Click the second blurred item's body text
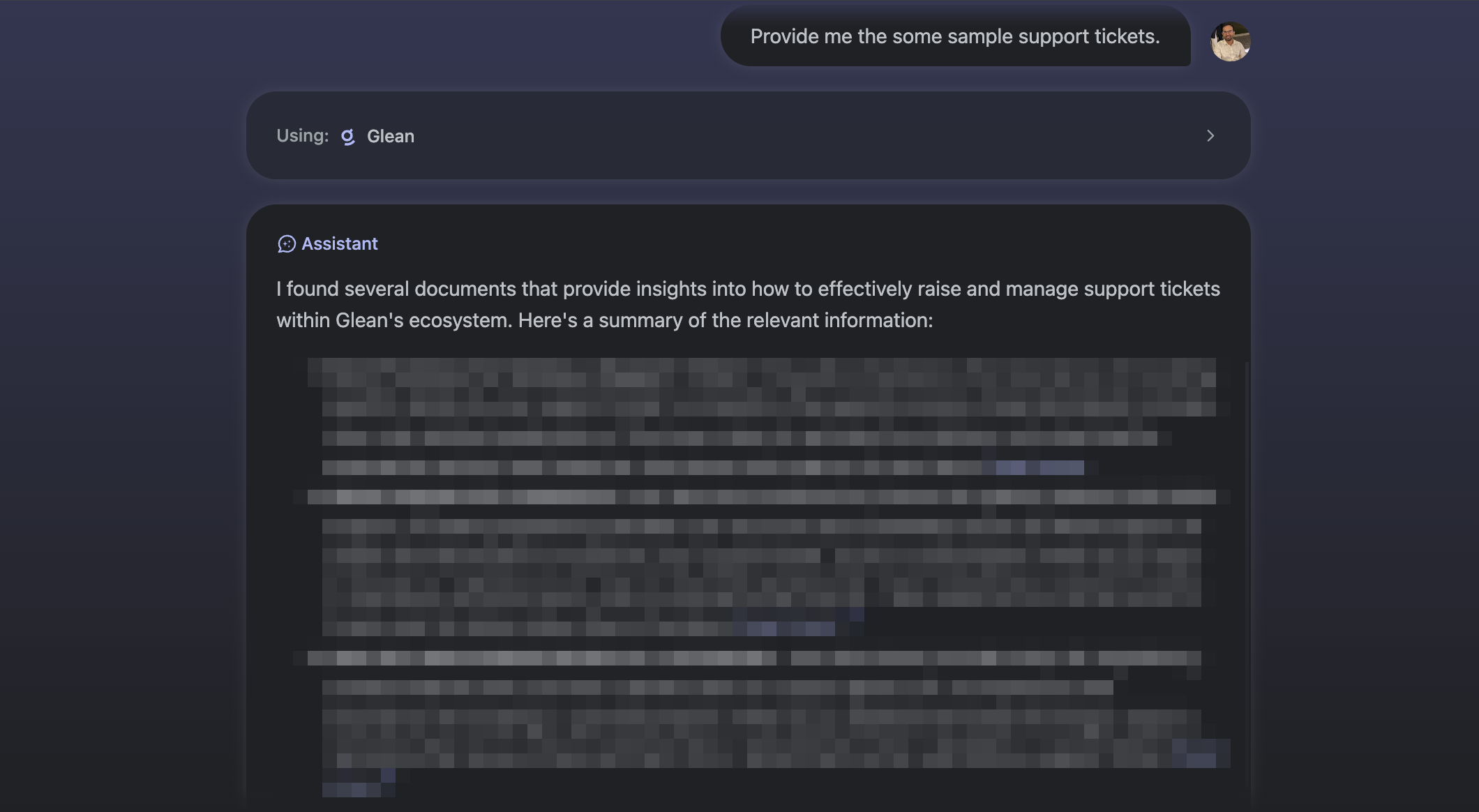The height and width of the screenshot is (812, 1479). click(x=760, y=570)
